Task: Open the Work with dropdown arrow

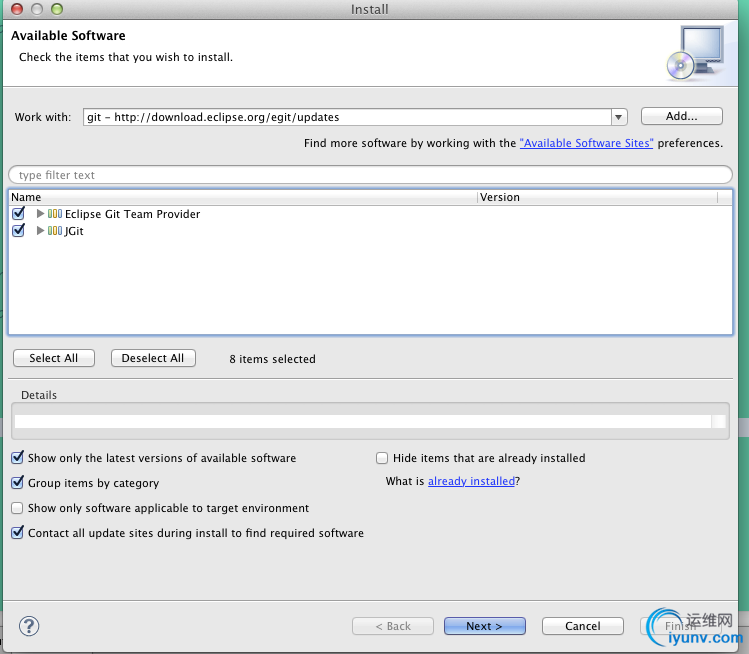Action: point(619,117)
